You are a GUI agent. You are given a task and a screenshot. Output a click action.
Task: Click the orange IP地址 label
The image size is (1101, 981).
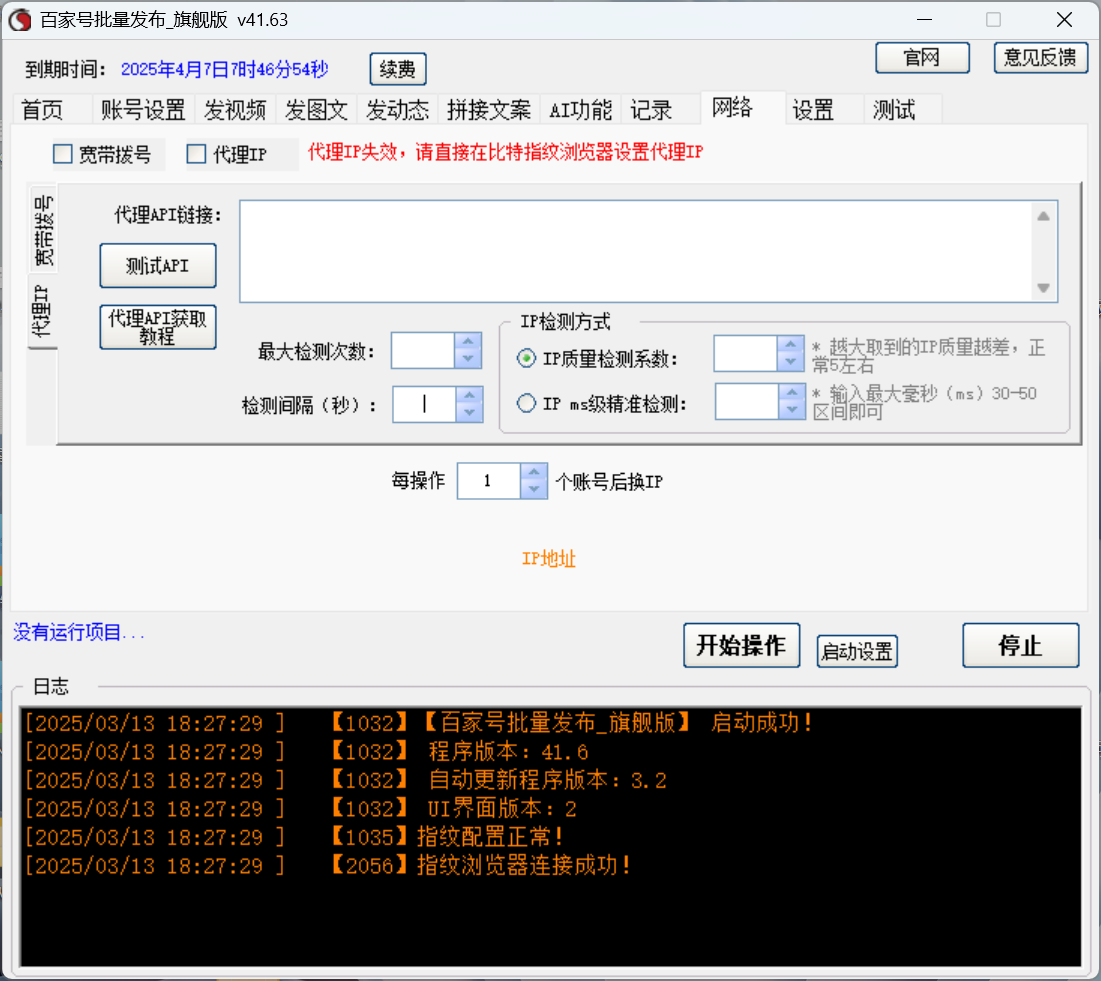(549, 559)
